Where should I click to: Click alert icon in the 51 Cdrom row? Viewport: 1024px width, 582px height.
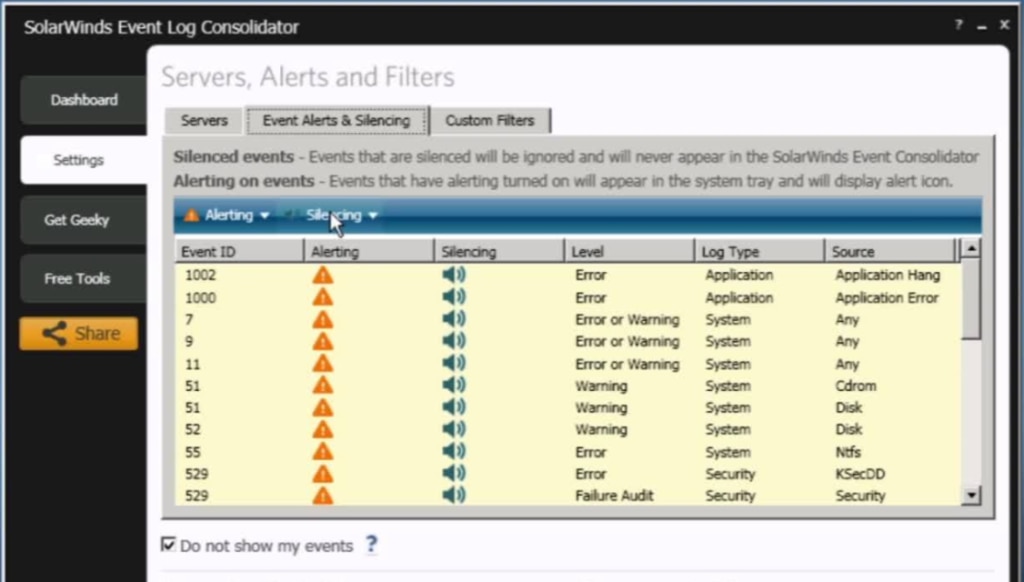(323, 385)
